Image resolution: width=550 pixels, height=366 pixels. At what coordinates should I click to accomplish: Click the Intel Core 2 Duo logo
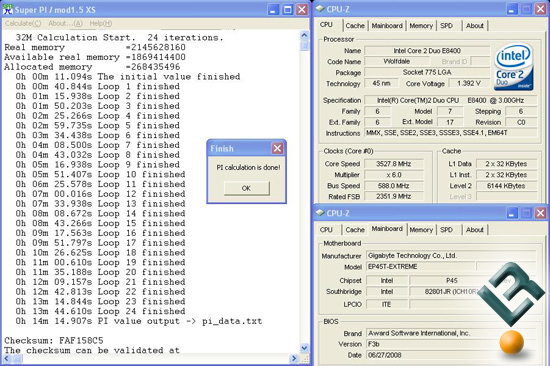coord(514,67)
